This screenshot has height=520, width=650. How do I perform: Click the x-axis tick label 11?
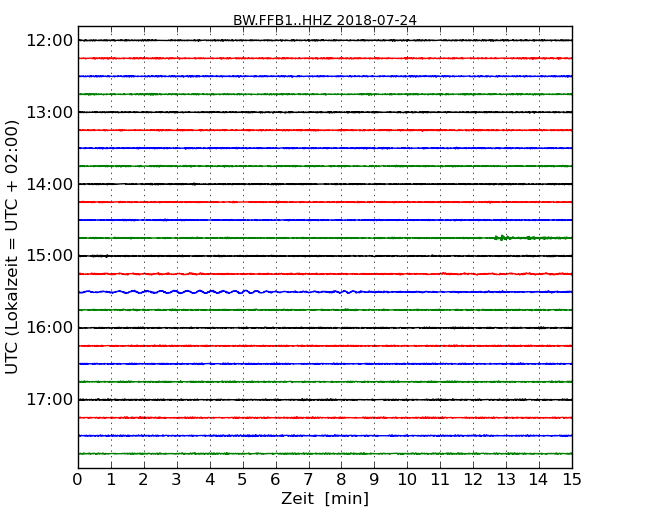440,480
